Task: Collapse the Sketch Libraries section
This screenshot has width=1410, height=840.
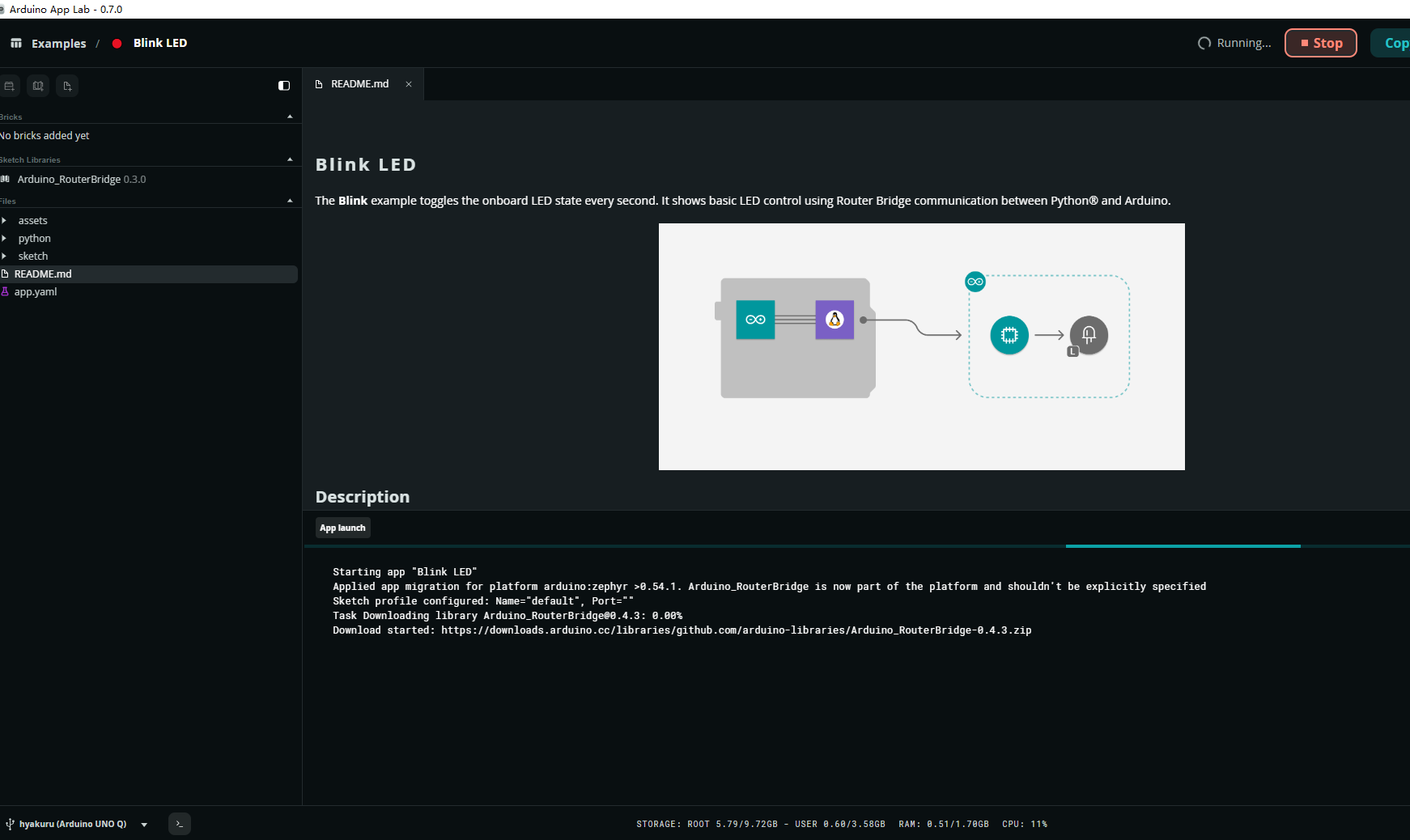Action: coord(290,159)
